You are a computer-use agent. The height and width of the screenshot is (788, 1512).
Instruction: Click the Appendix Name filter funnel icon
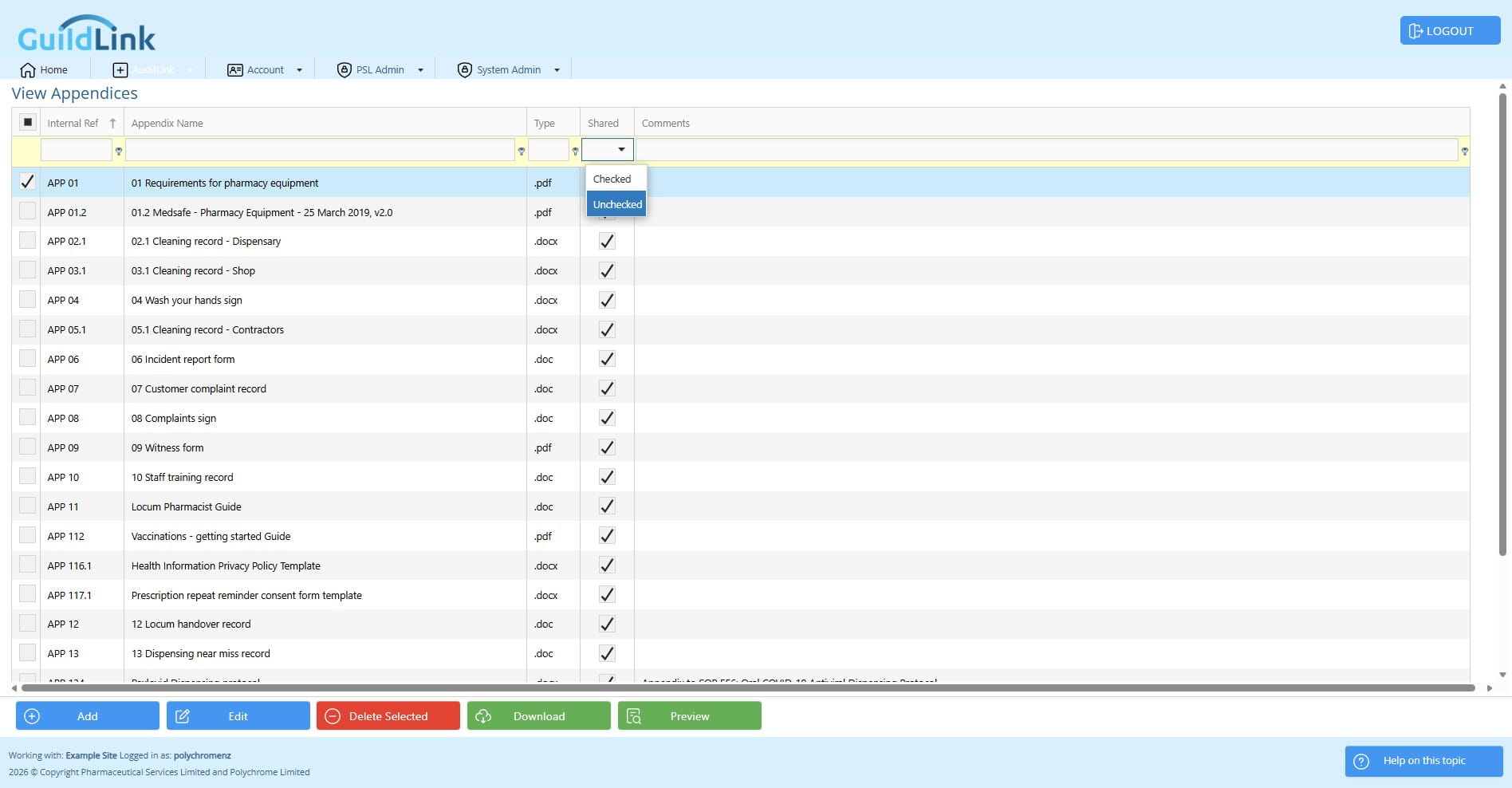coord(522,151)
